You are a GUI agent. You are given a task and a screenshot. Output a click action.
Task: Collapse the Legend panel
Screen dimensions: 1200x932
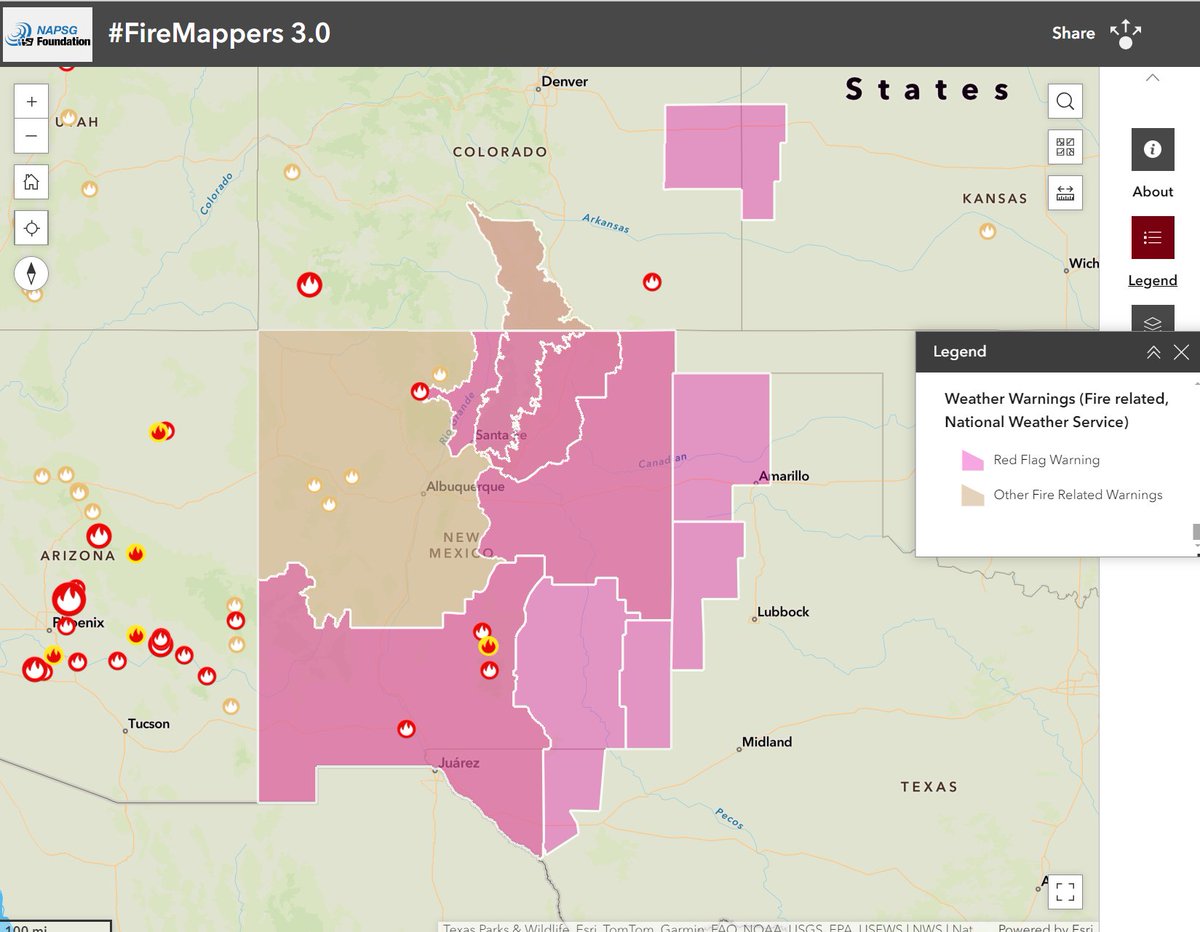point(1153,352)
